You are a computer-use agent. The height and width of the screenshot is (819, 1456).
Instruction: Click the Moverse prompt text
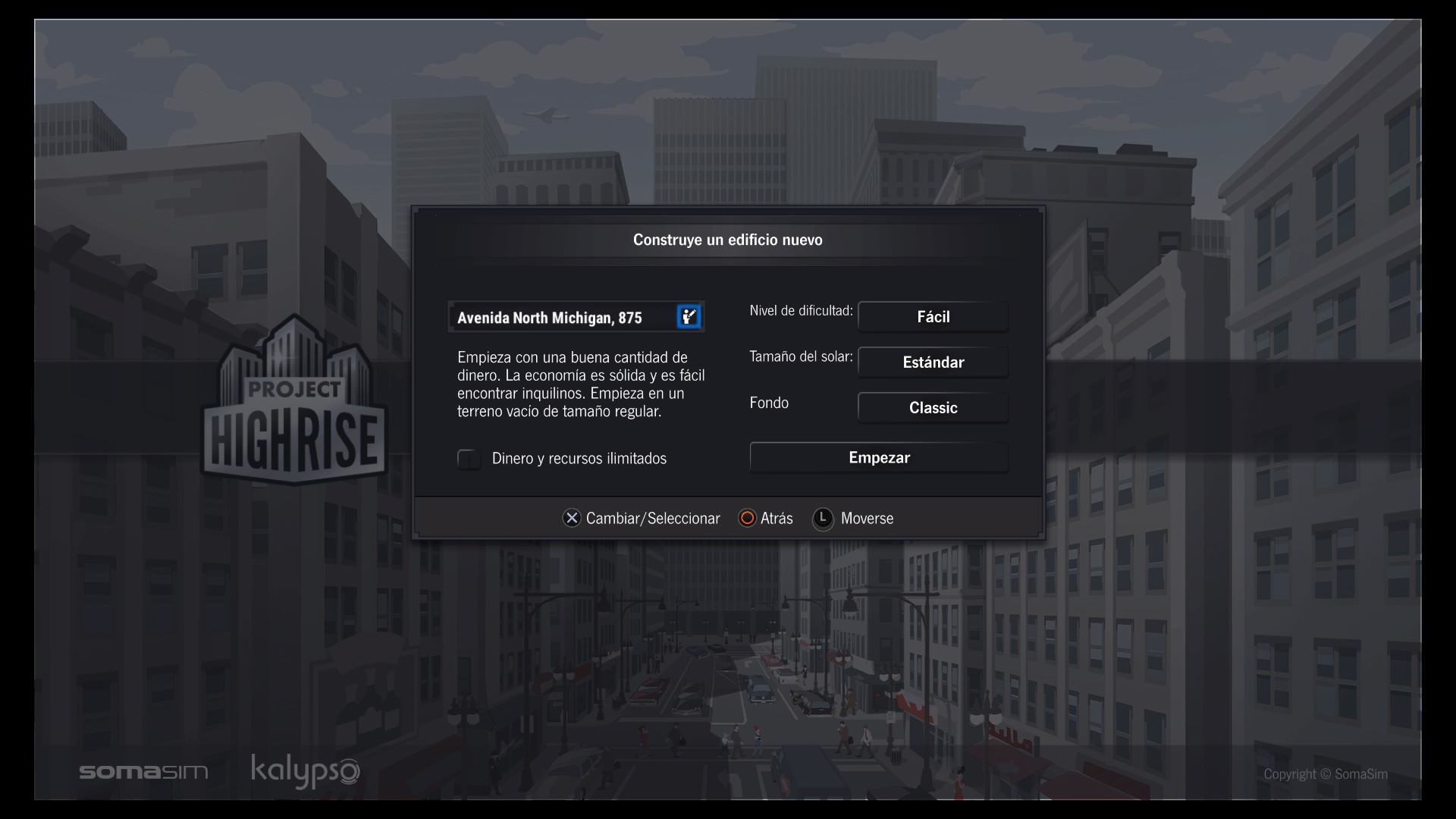click(867, 519)
